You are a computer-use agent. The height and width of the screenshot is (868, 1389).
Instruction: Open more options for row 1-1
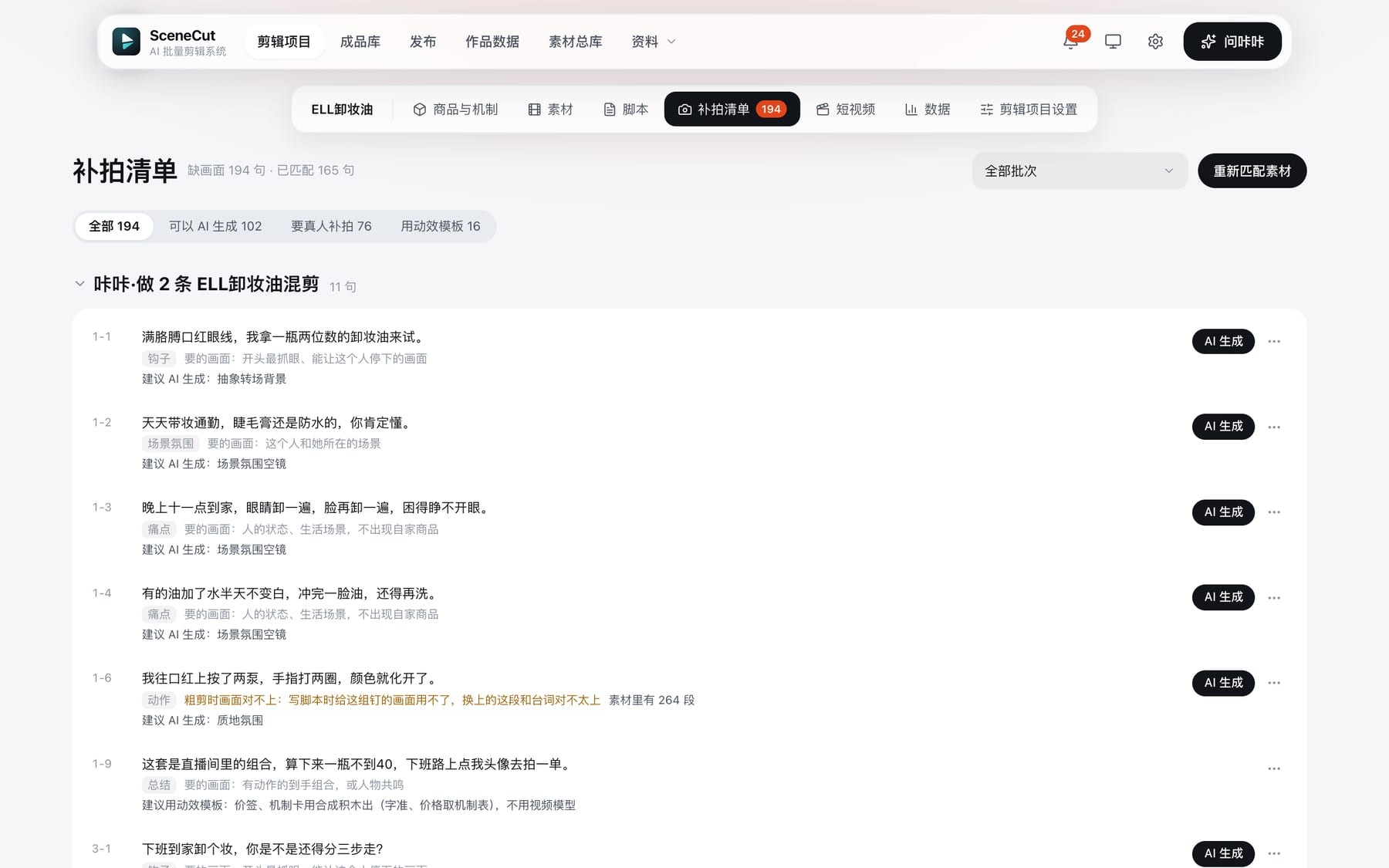[x=1274, y=341]
